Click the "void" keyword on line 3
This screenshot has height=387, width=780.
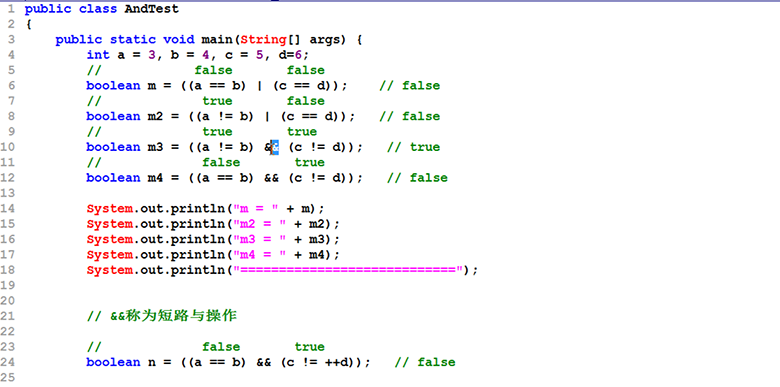point(179,40)
